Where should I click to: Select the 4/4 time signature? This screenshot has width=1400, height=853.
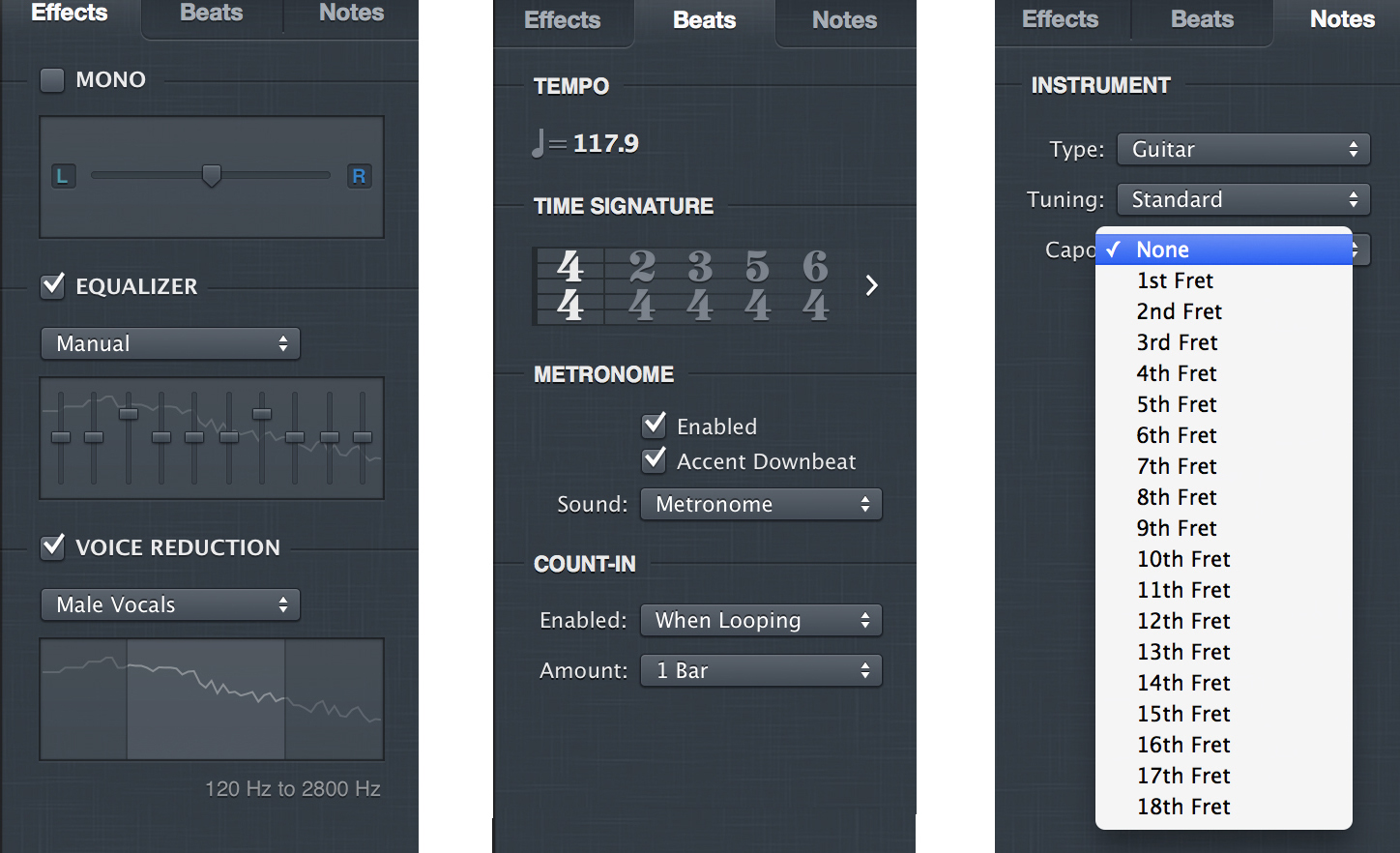[569, 285]
